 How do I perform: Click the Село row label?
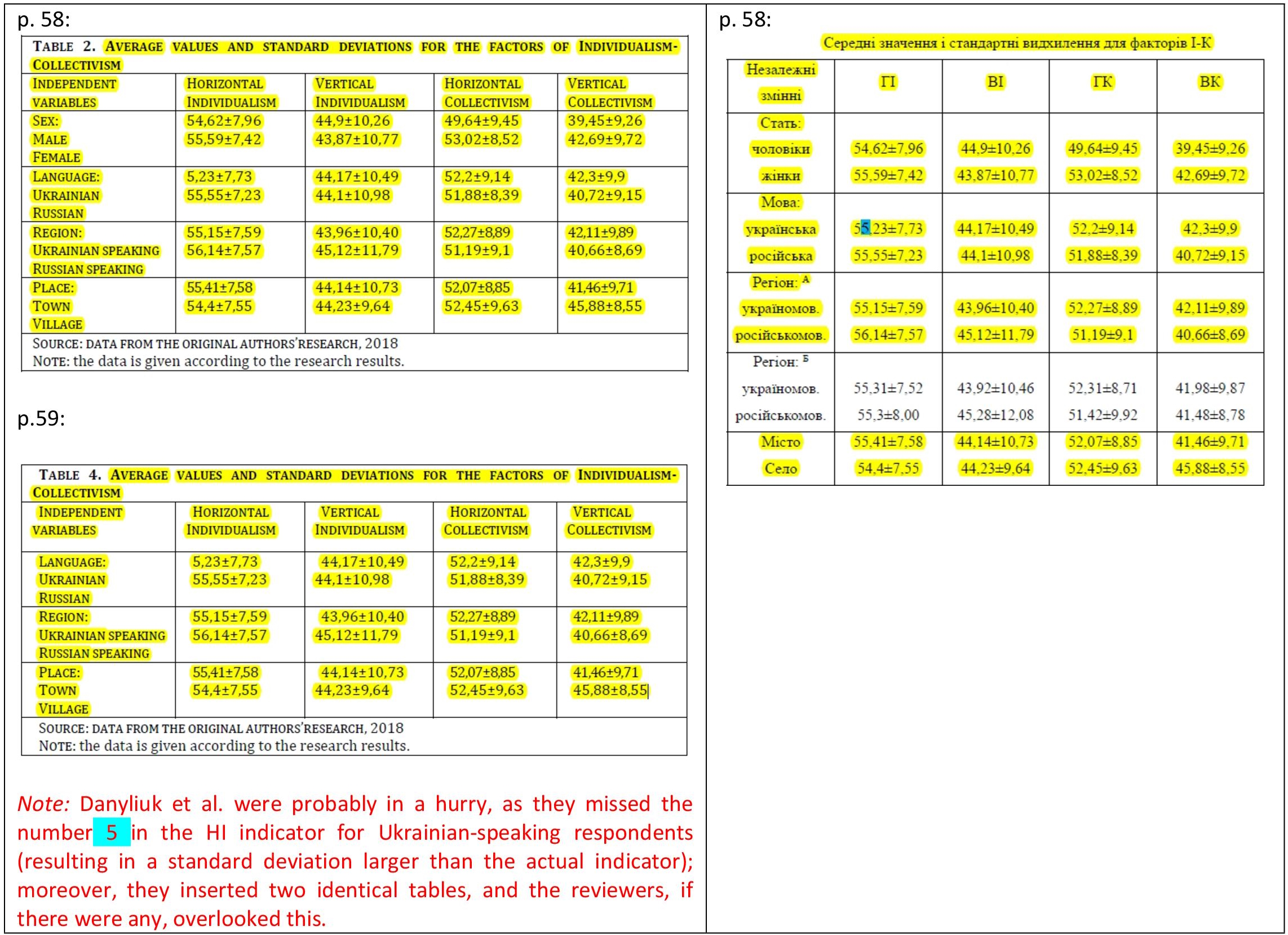point(780,468)
